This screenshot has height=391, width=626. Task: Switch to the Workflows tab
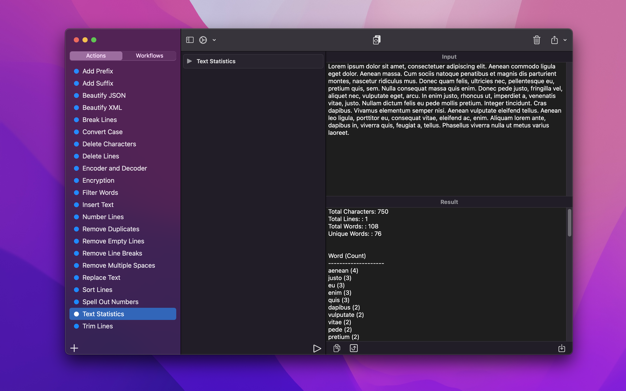(x=149, y=56)
